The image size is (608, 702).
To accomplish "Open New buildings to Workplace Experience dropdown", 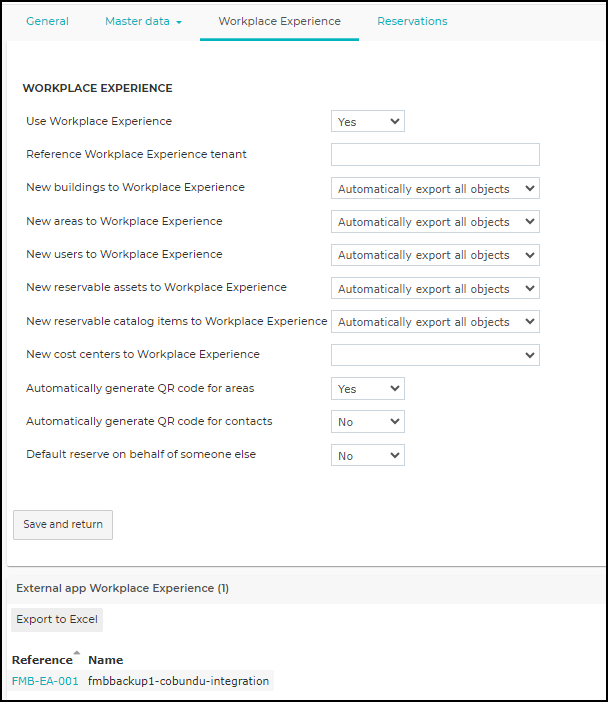I will click(x=435, y=188).
